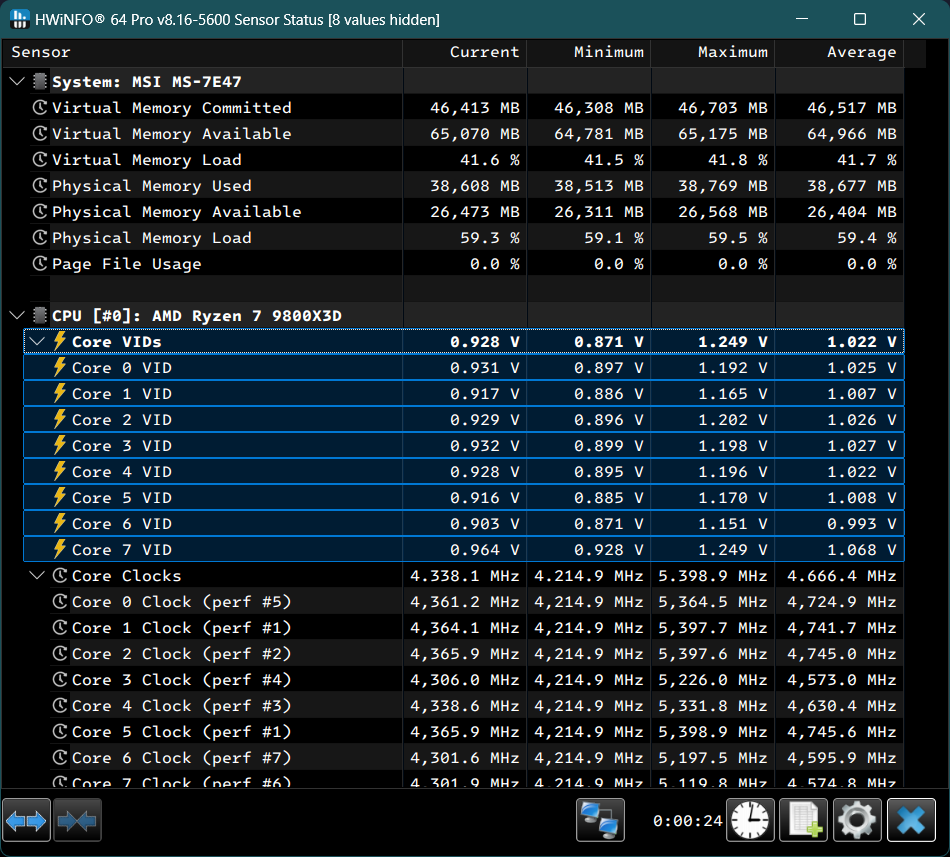
Task: Select the Virtual Memory Committed row
Action: click(x=467, y=108)
